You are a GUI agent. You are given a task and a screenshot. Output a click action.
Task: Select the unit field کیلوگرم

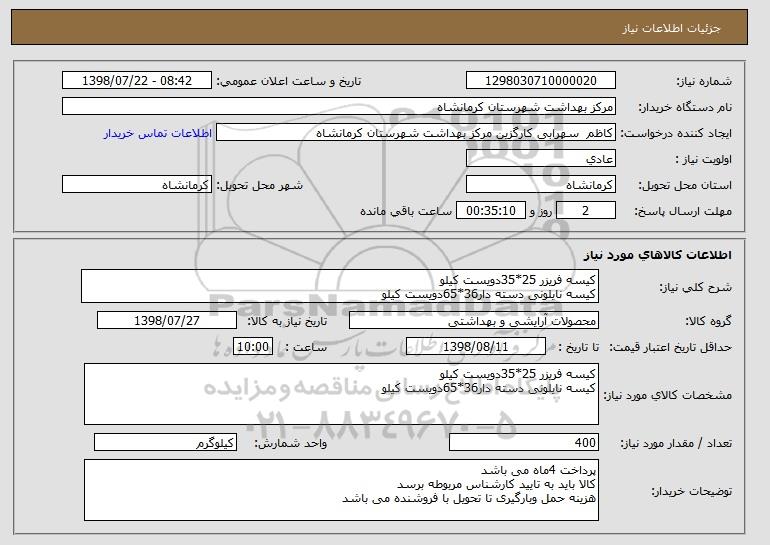pos(165,442)
